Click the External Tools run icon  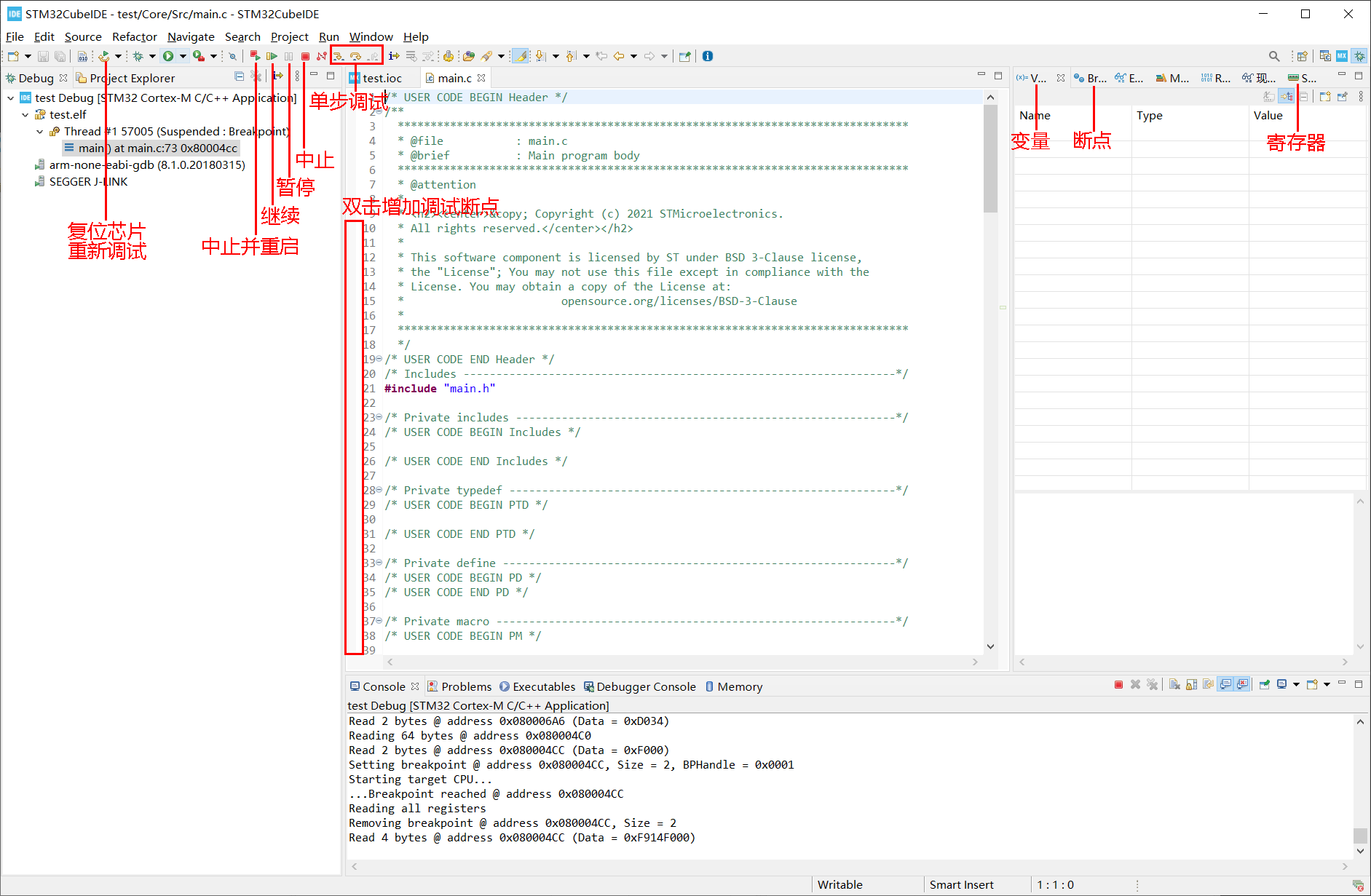click(x=198, y=56)
